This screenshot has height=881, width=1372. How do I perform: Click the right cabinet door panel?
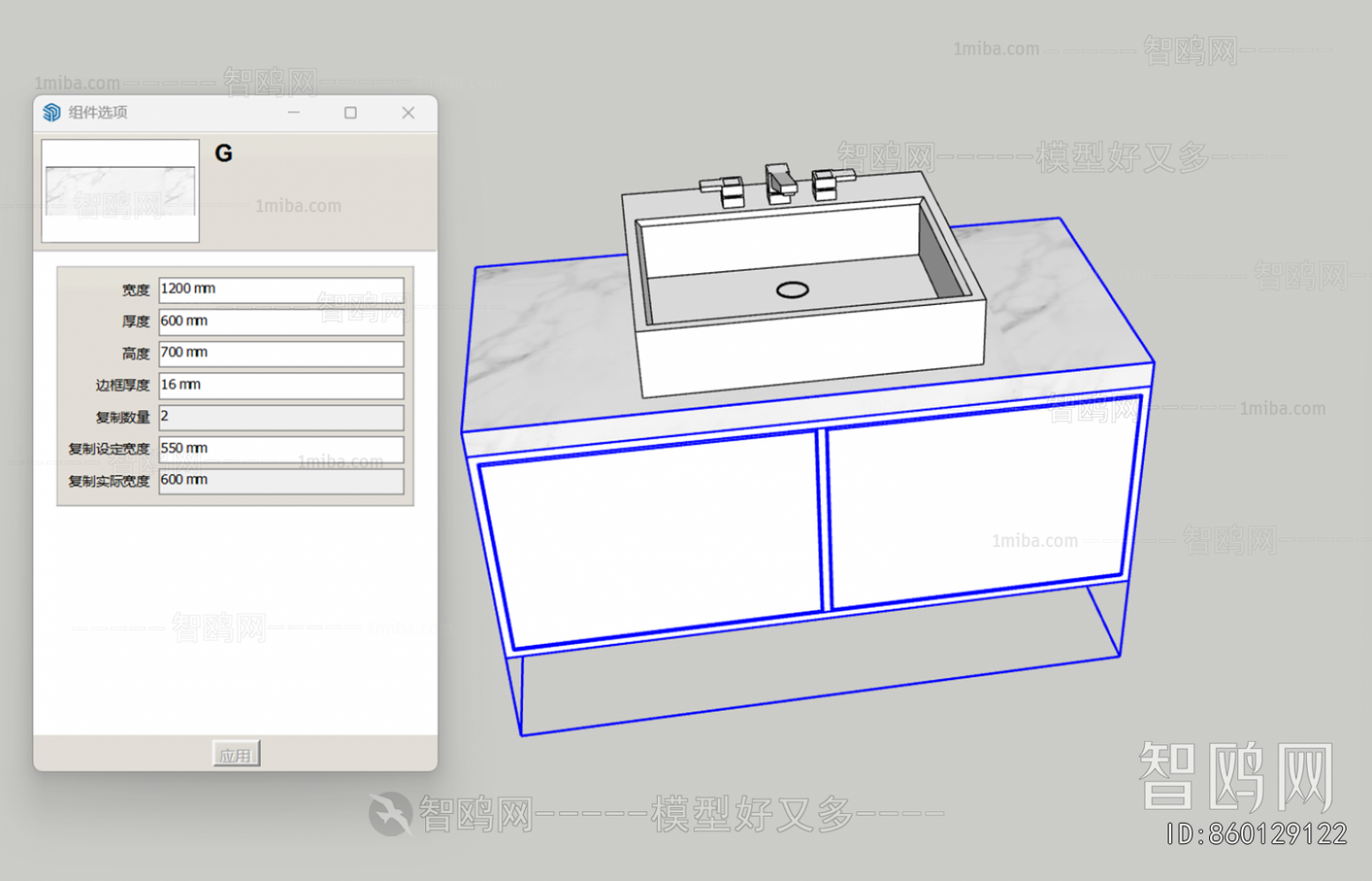[977, 507]
